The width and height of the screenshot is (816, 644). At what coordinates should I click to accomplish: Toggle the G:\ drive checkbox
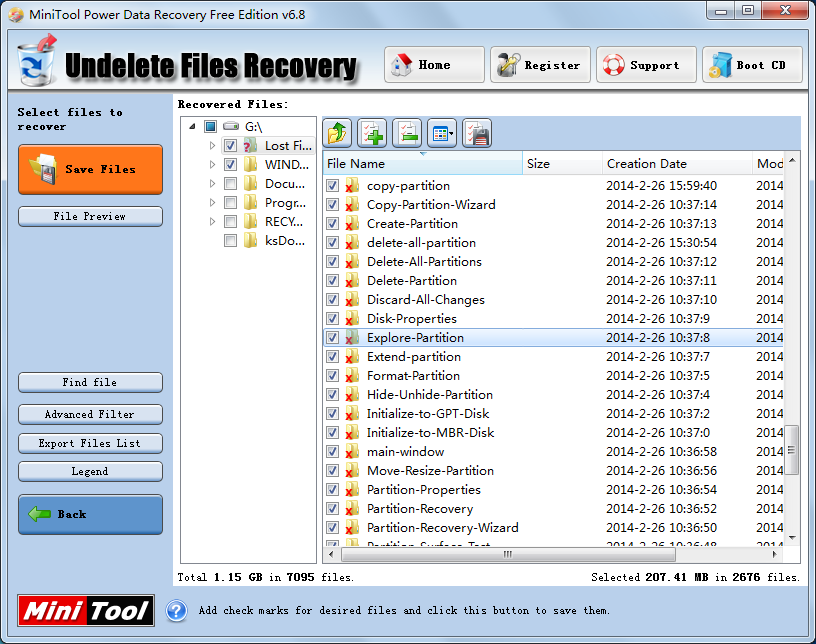point(210,127)
